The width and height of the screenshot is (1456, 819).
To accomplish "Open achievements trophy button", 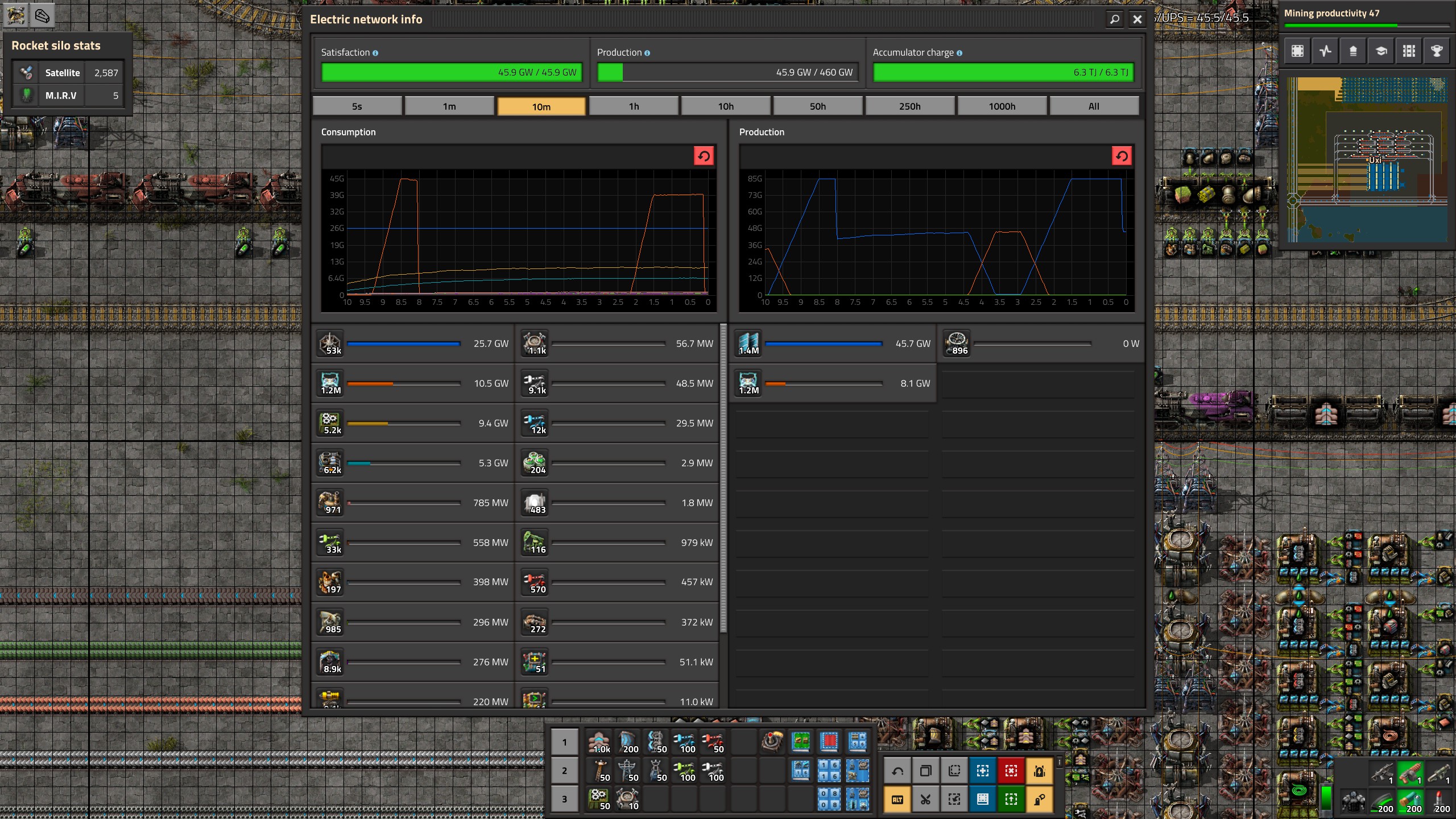I will coord(1437,51).
